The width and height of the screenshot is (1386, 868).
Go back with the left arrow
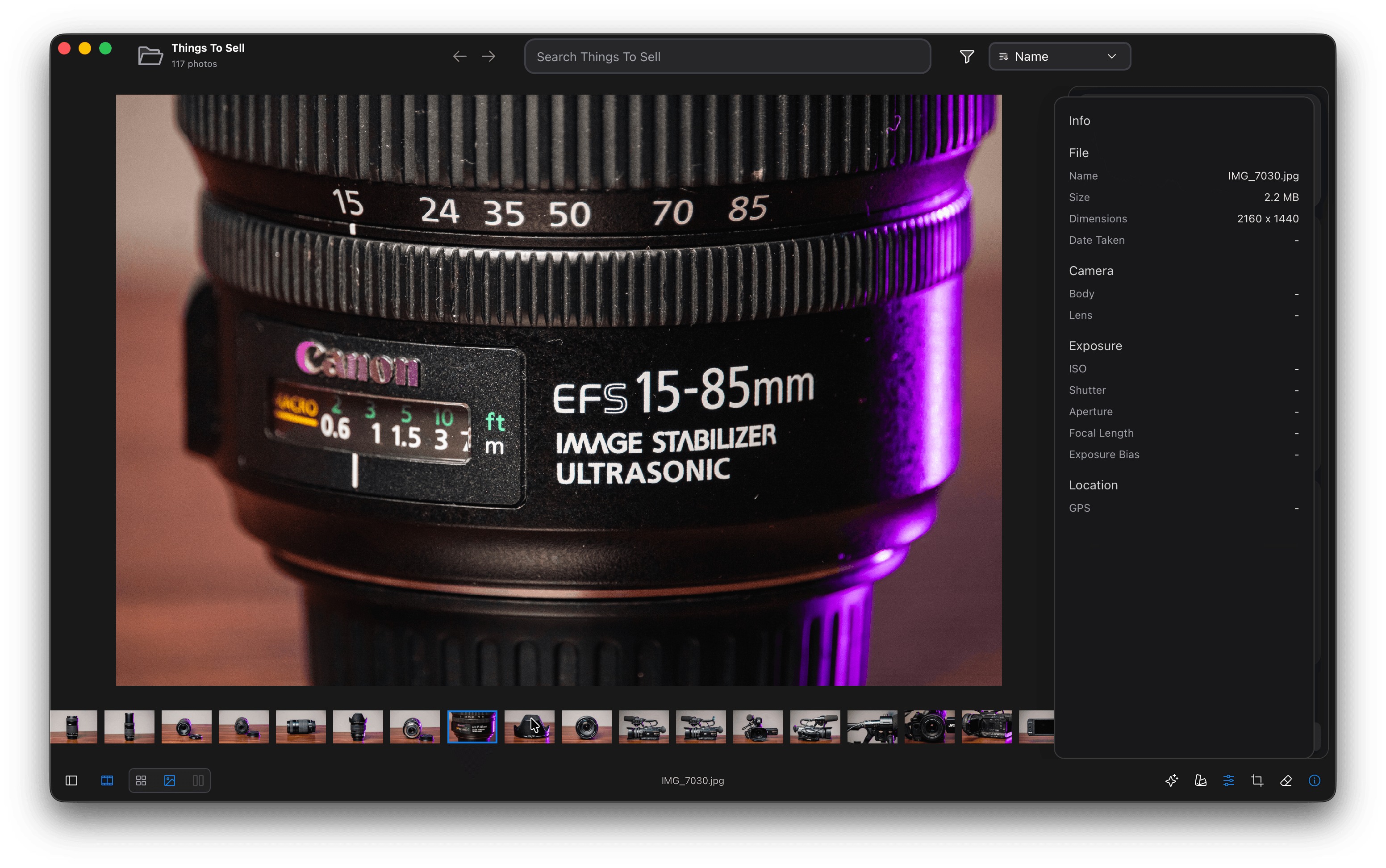point(460,56)
